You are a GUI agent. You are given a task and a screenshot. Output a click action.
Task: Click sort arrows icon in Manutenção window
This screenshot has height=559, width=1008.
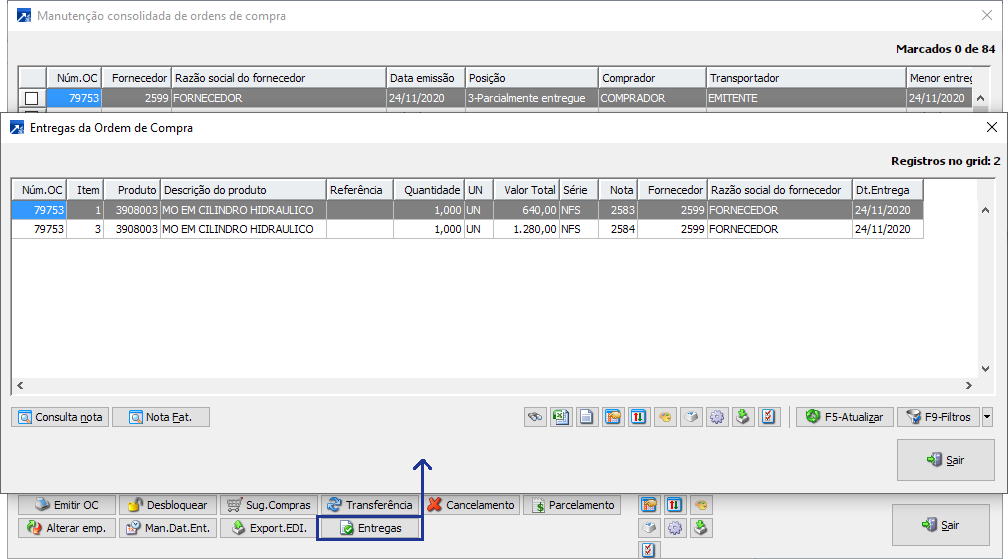pyautogui.click(x=674, y=505)
